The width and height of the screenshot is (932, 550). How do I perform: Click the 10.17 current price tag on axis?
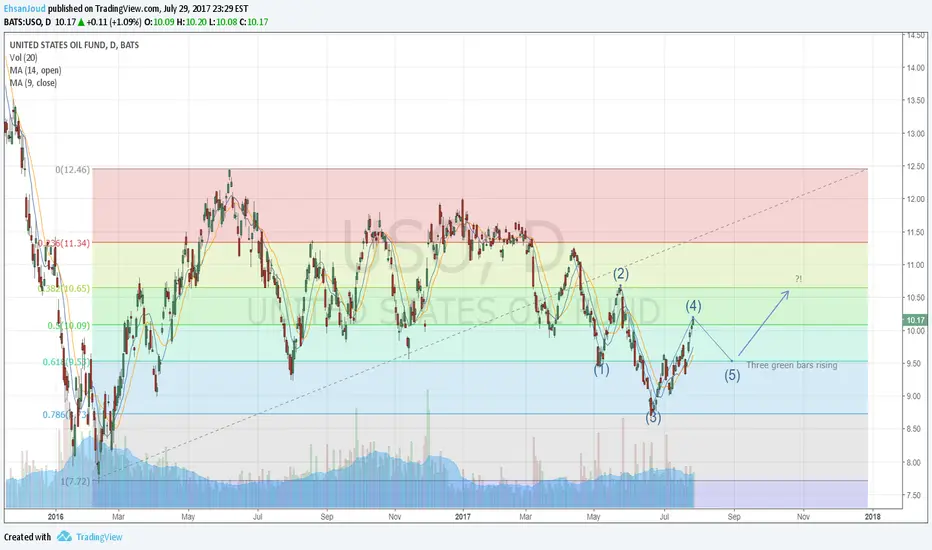coord(915,320)
